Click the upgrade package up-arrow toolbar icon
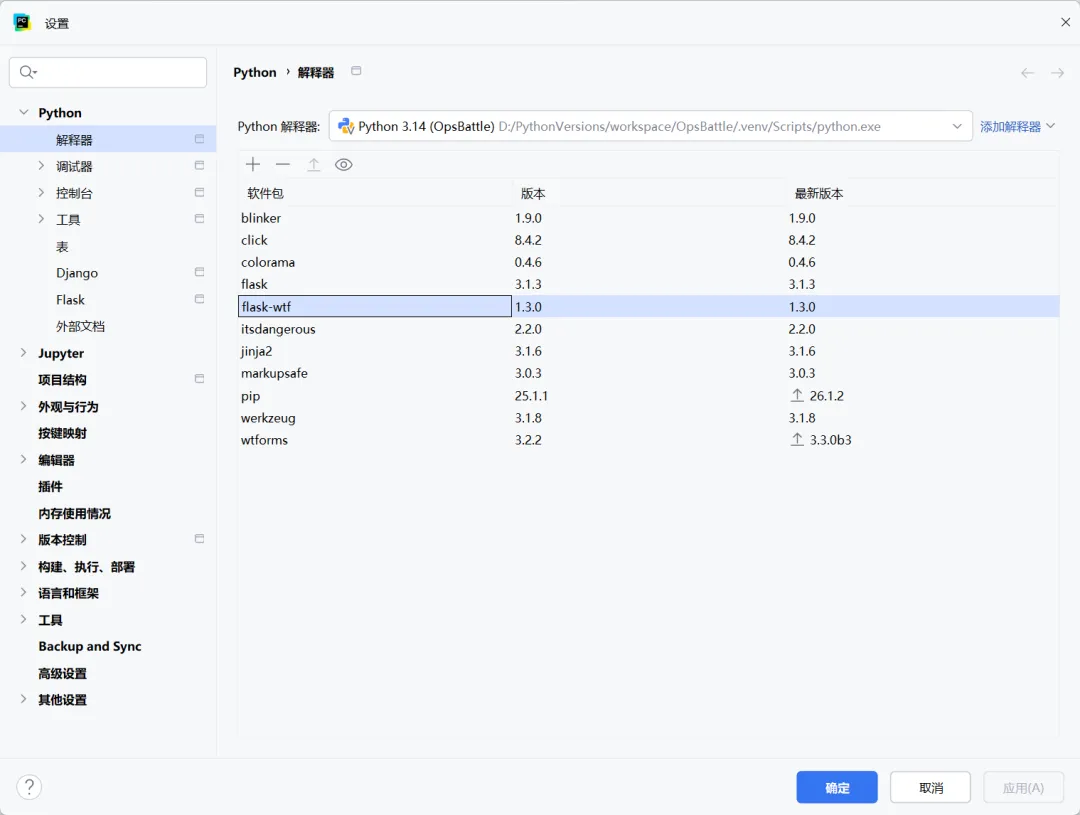Image resolution: width=1080 pixels, height=815 pixels. coord(313,165)
